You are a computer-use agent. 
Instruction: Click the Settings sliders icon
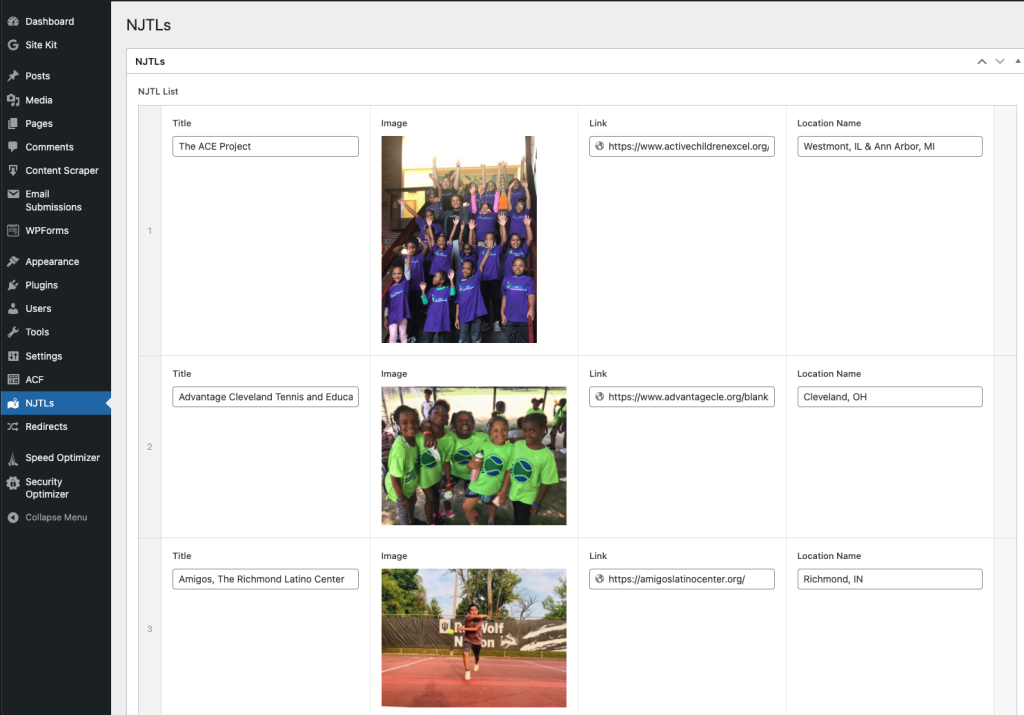point(13,356)
